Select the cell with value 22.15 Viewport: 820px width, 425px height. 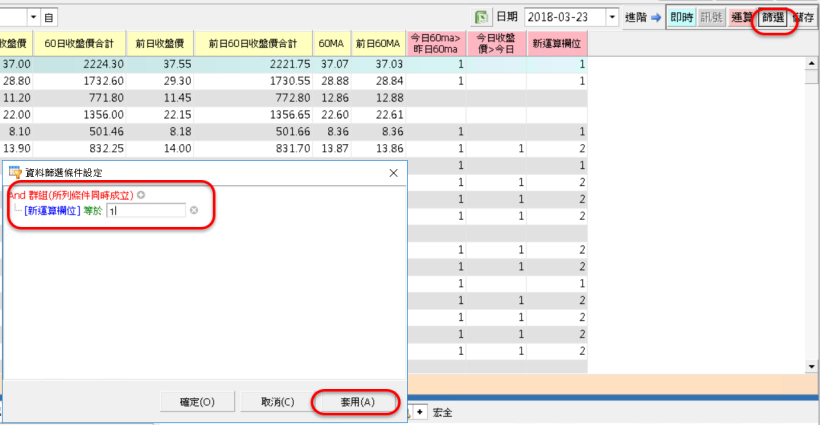(160, 114)
